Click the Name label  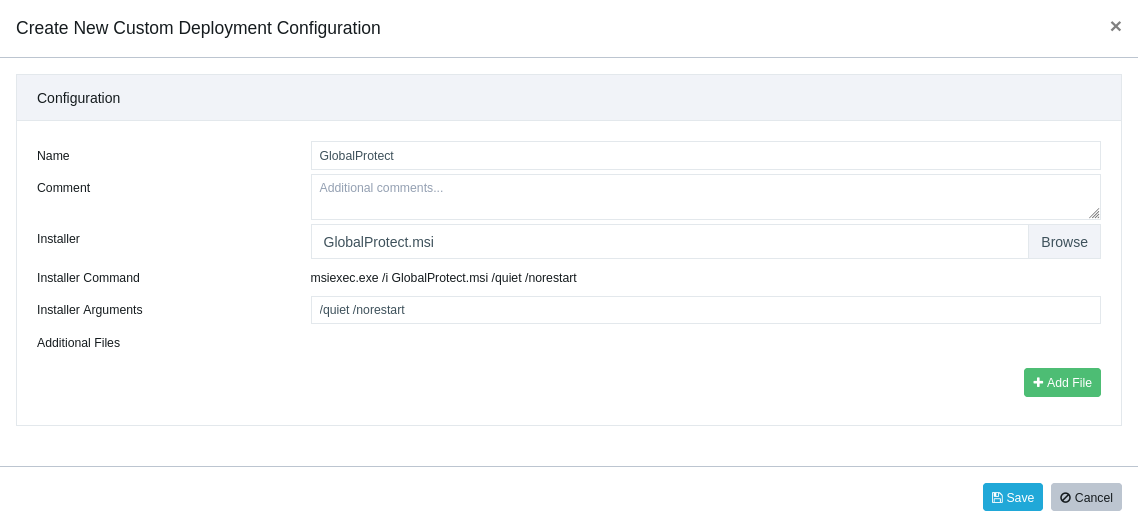click(53, 156)
